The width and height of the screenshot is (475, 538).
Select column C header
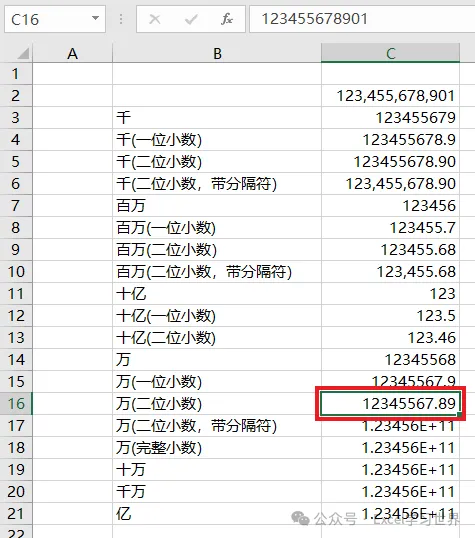pos(390,53)
